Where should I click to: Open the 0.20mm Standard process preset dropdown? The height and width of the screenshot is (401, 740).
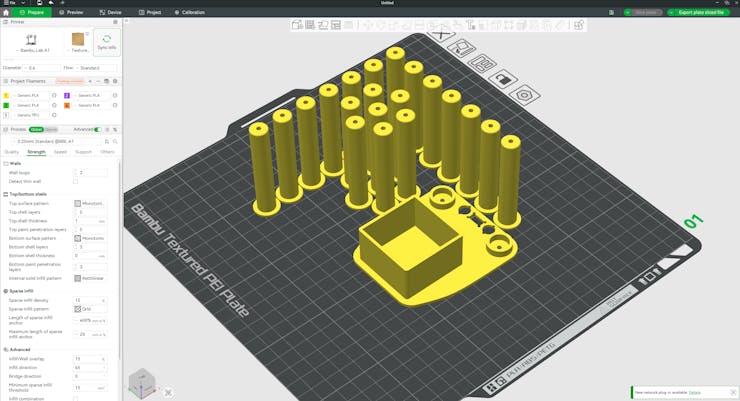(x=55, y=141)
